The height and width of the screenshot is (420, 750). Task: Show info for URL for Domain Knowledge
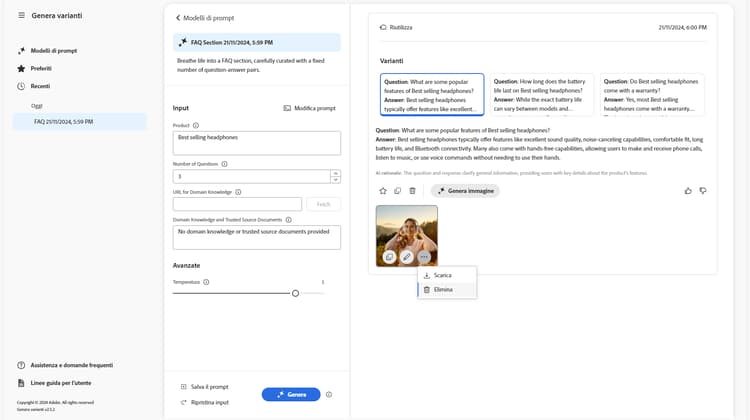click(238, 192)
